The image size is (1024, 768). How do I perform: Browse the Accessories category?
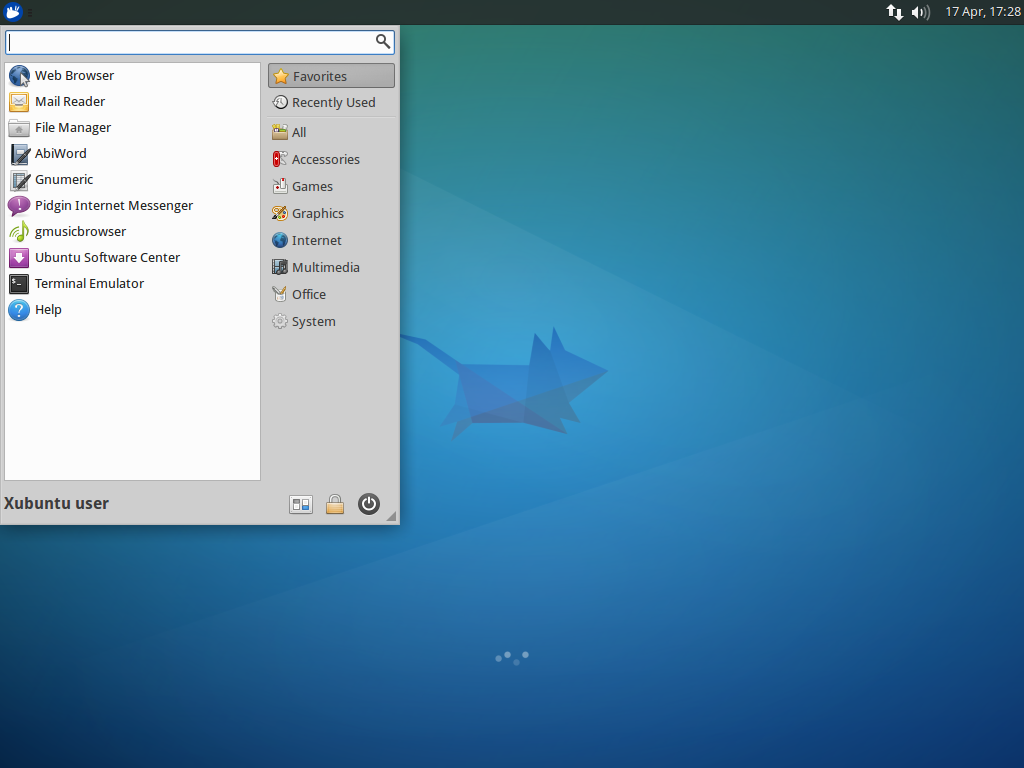325,160
